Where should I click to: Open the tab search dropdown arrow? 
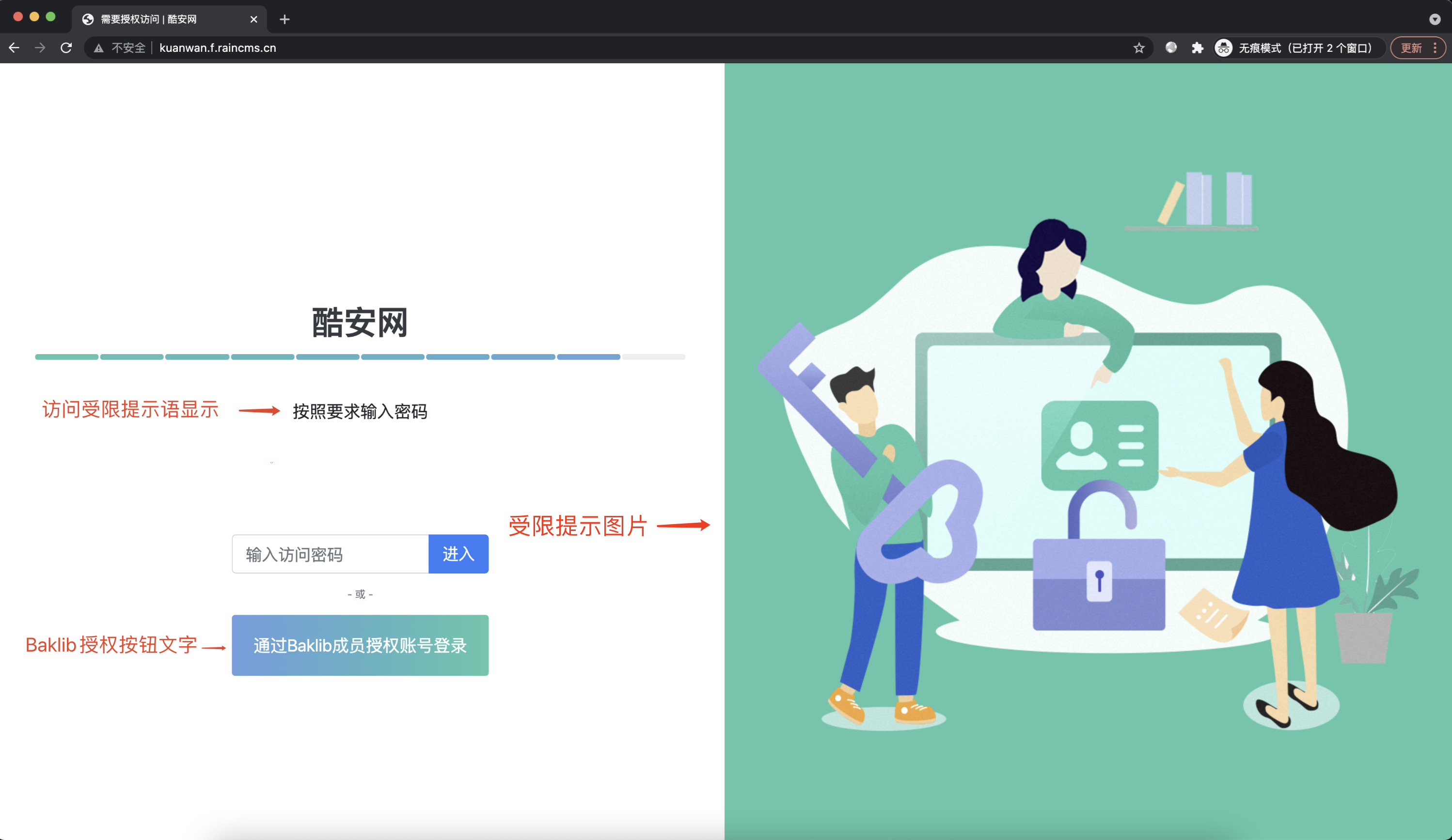coord(1435,19)
